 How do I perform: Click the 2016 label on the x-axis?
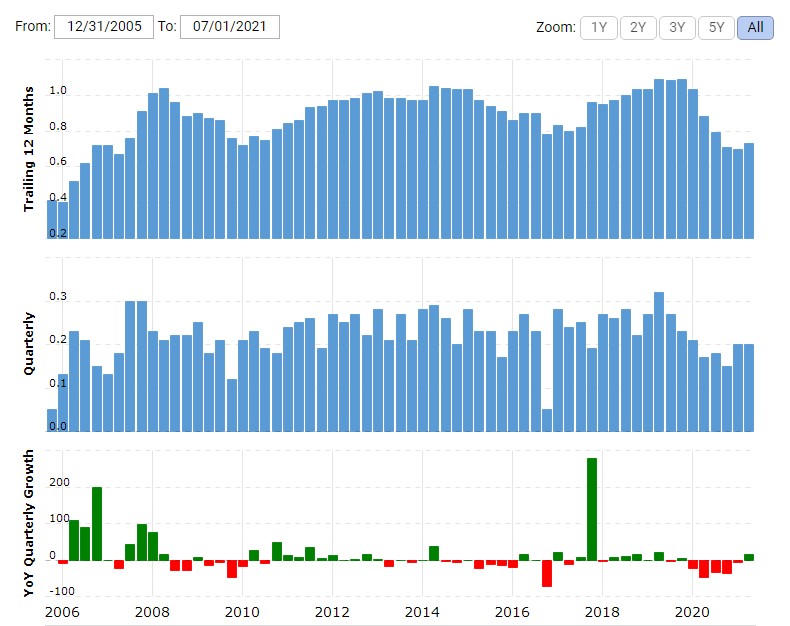click(512, 612)
